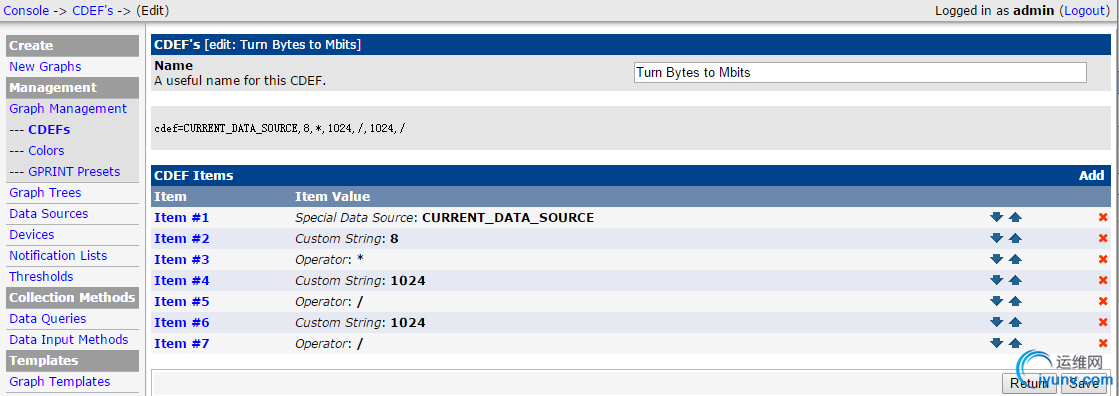1119x396 pixels.
Task: Go to Data Sources
Action: point(49,213)
